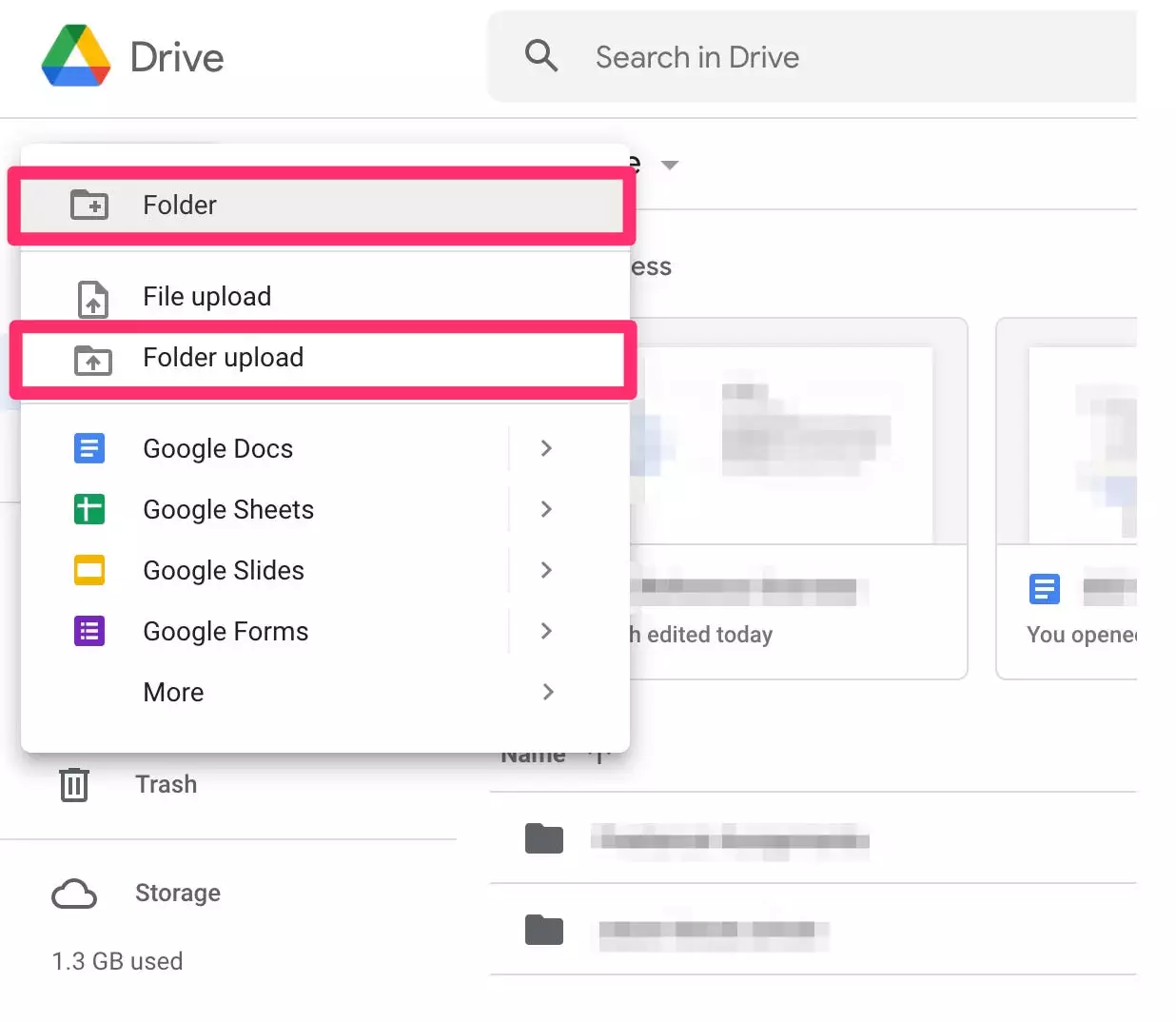Expand the Google Docs submenu arrow

point(546,448)
